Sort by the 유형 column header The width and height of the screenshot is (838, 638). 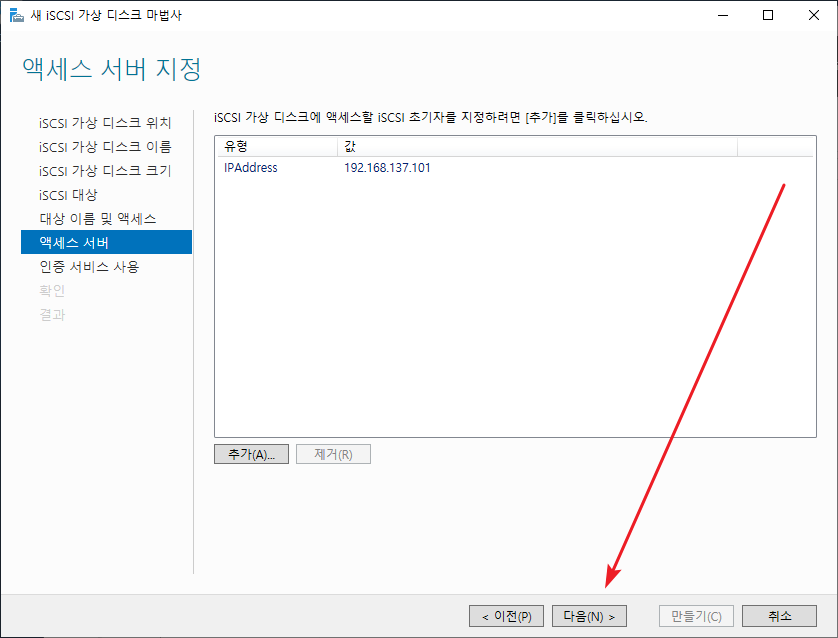tap(277, 146)
